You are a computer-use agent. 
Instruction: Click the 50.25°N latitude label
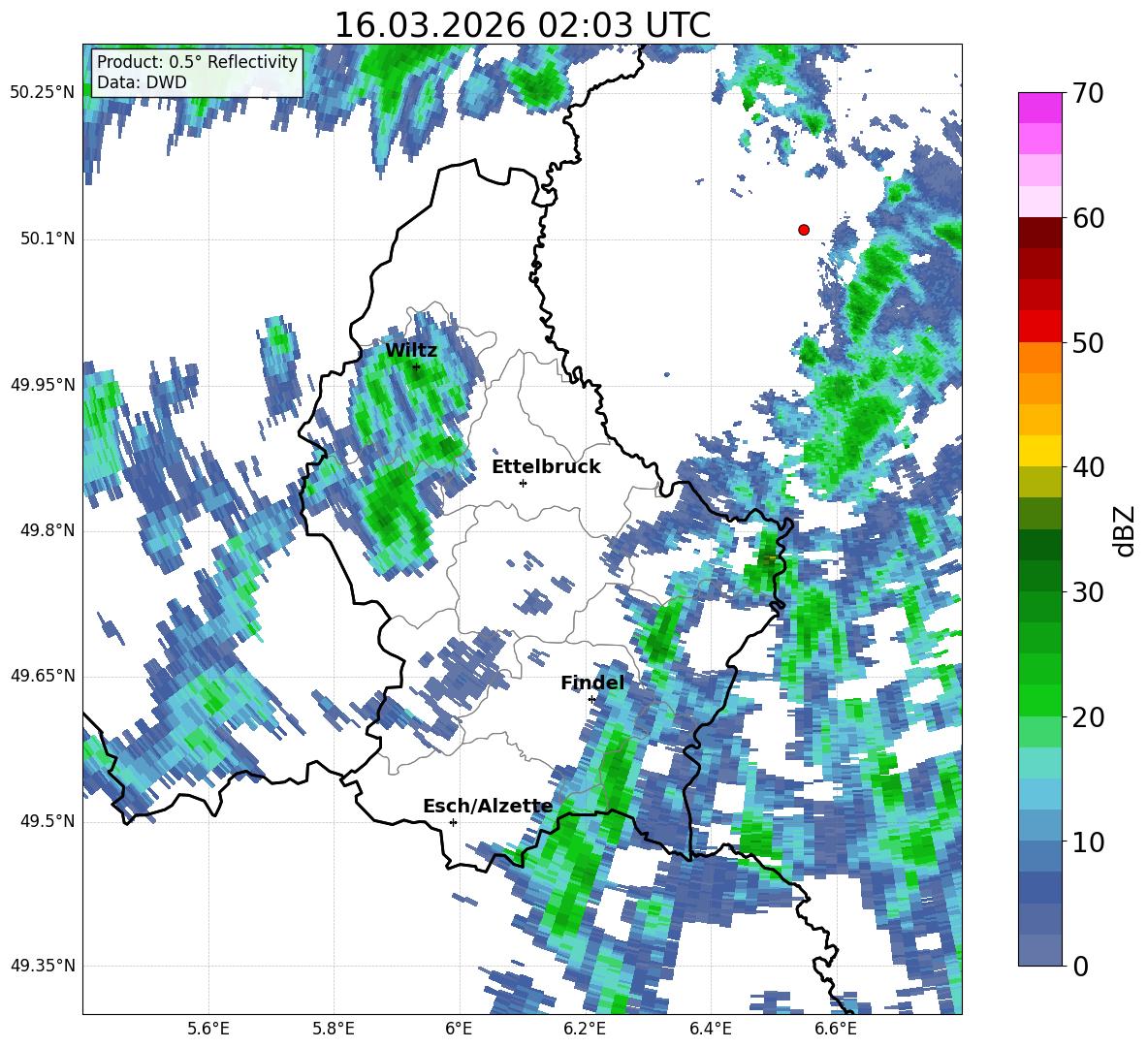pos(43,93)
